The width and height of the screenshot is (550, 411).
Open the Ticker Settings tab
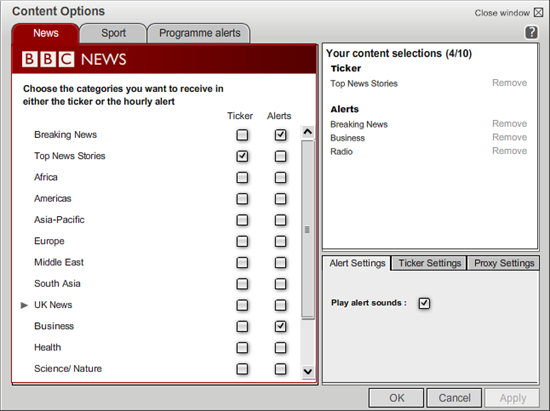point(429,263)
